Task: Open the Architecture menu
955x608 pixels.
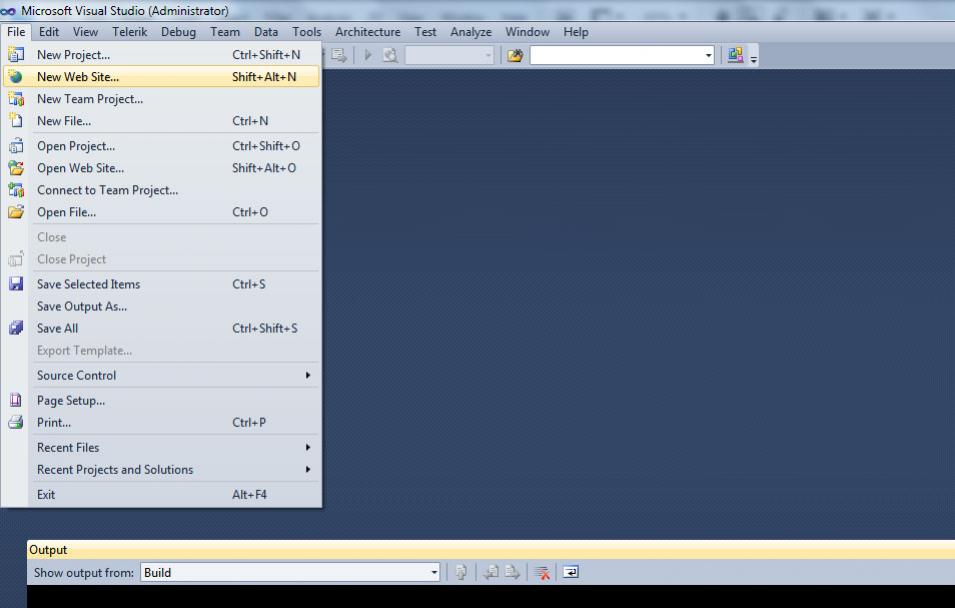Action: point(368,32)
